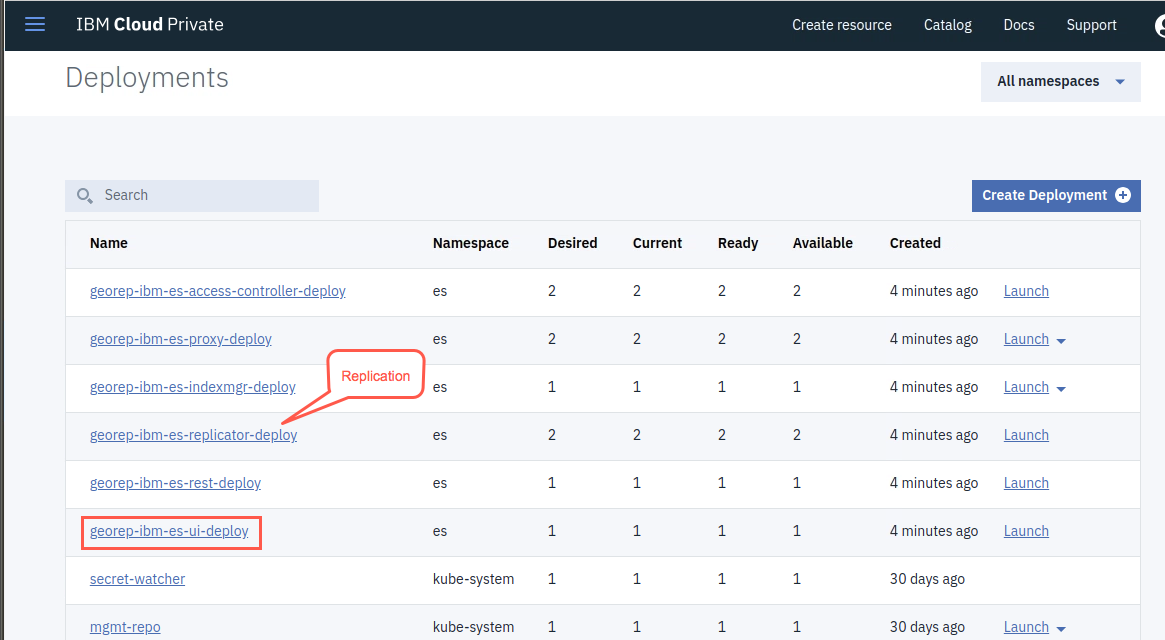Click kube-system namespace in mgmt-repo row
Viewport: 1165px width, 640px height.
[x=473, y=627]
